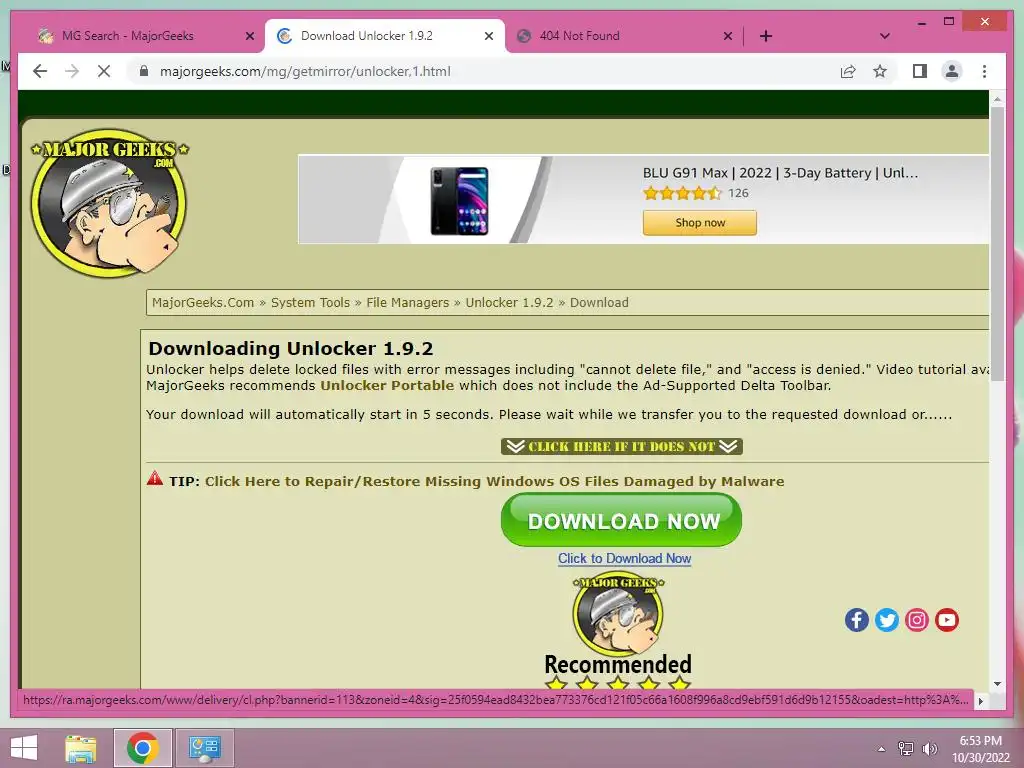Go to MajorGeeks.Com breadcrumb
This screenshot has width=1024, height=768.
tap(202, 302)
